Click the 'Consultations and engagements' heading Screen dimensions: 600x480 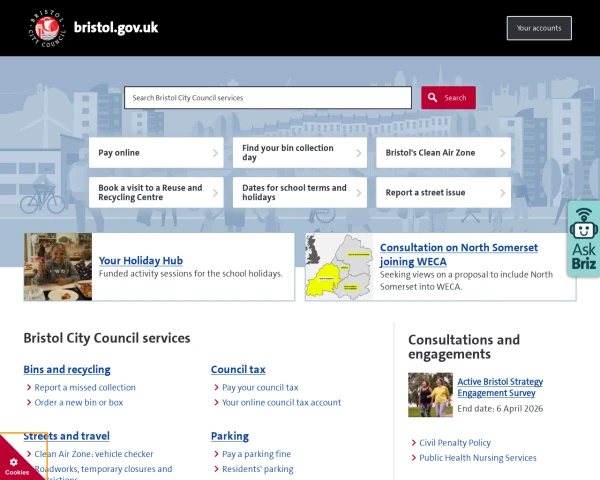point(464,347)
